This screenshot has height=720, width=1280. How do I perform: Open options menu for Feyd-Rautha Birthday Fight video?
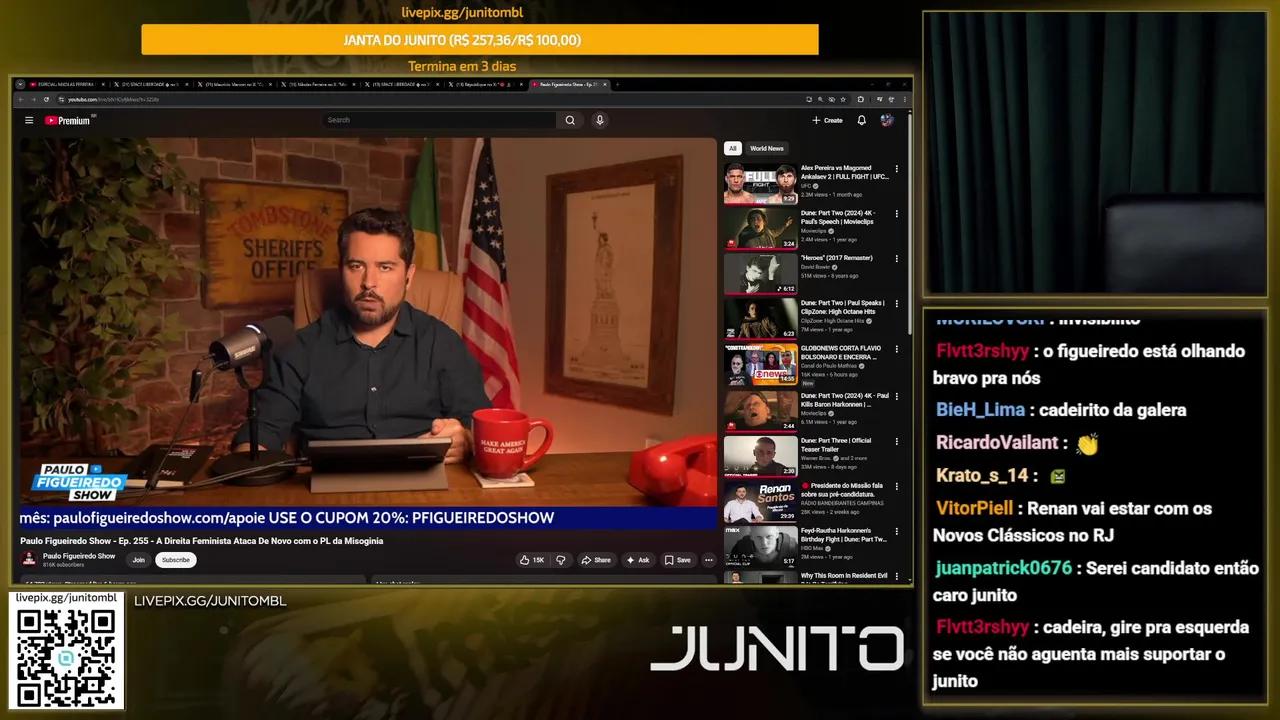(896, 532)
